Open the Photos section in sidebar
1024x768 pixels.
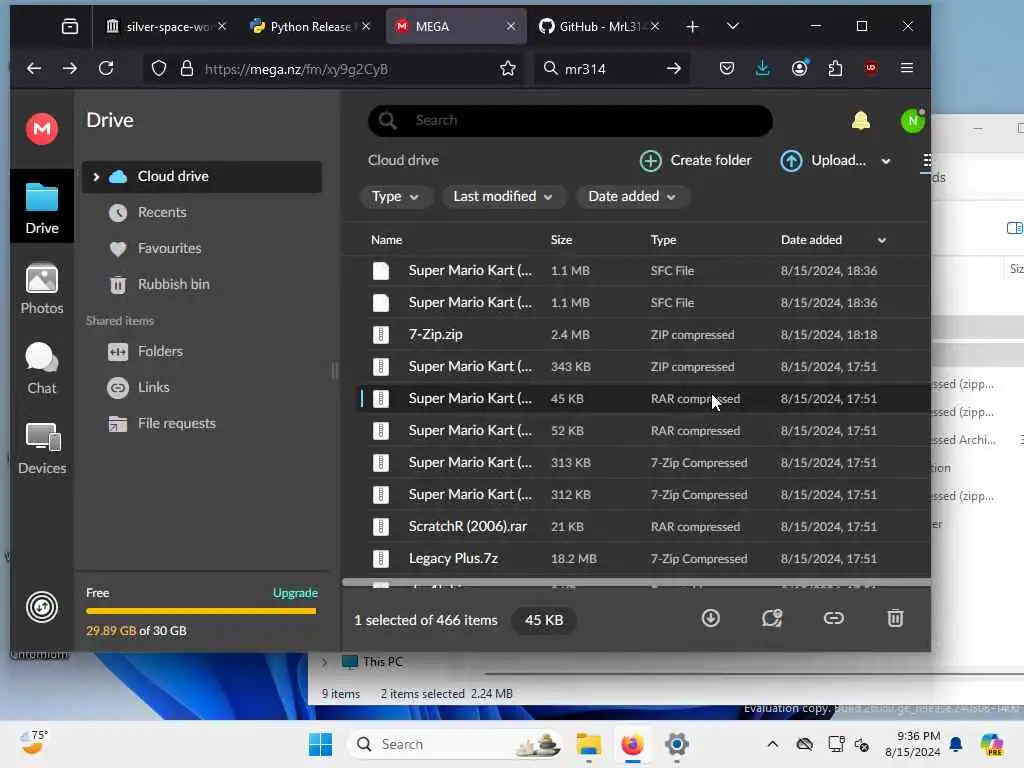coord(42,289)
